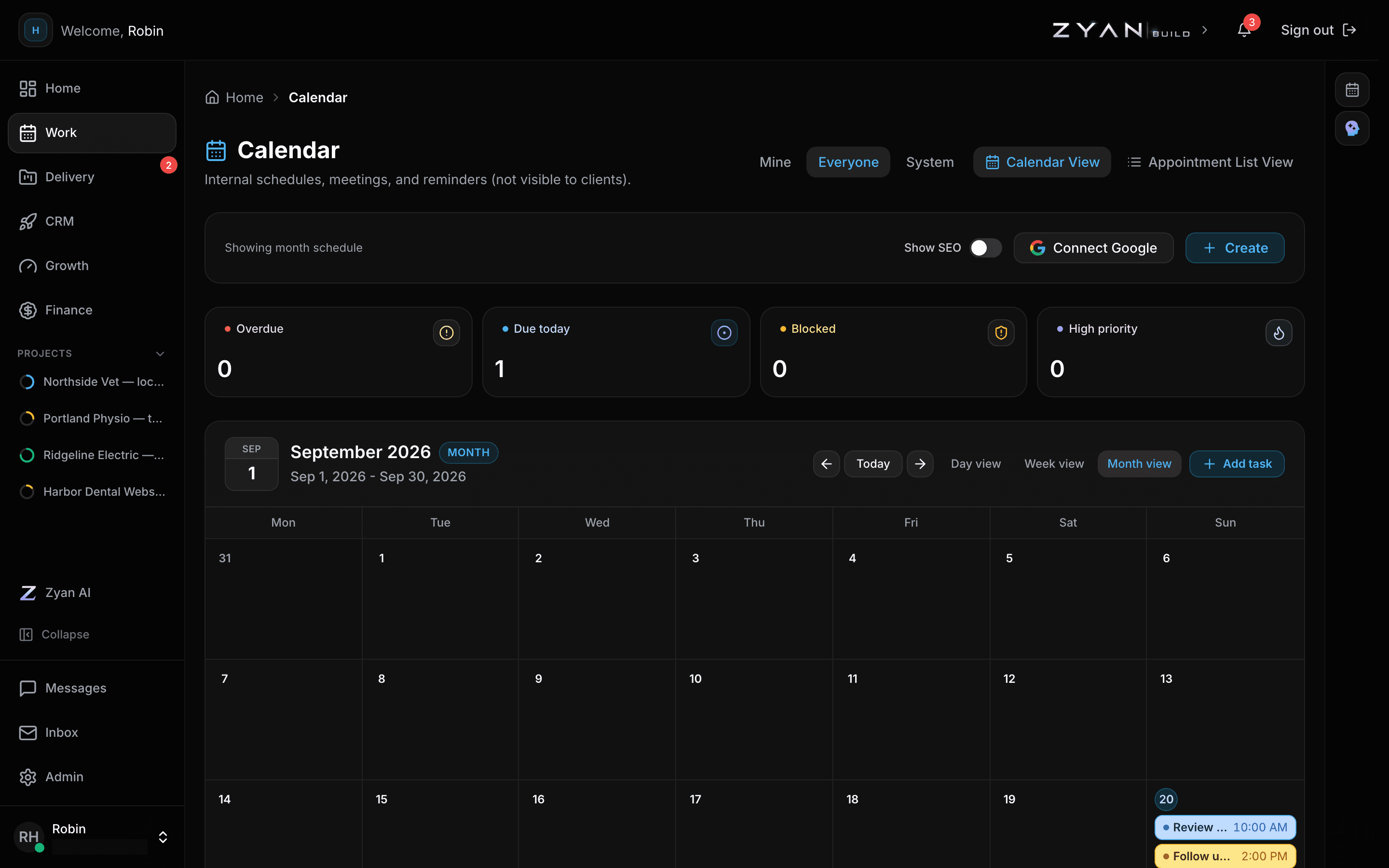Screen dimensions: 1389x868
Task: Click the Collapse sidebar icon
Action: tap(26, 634)
